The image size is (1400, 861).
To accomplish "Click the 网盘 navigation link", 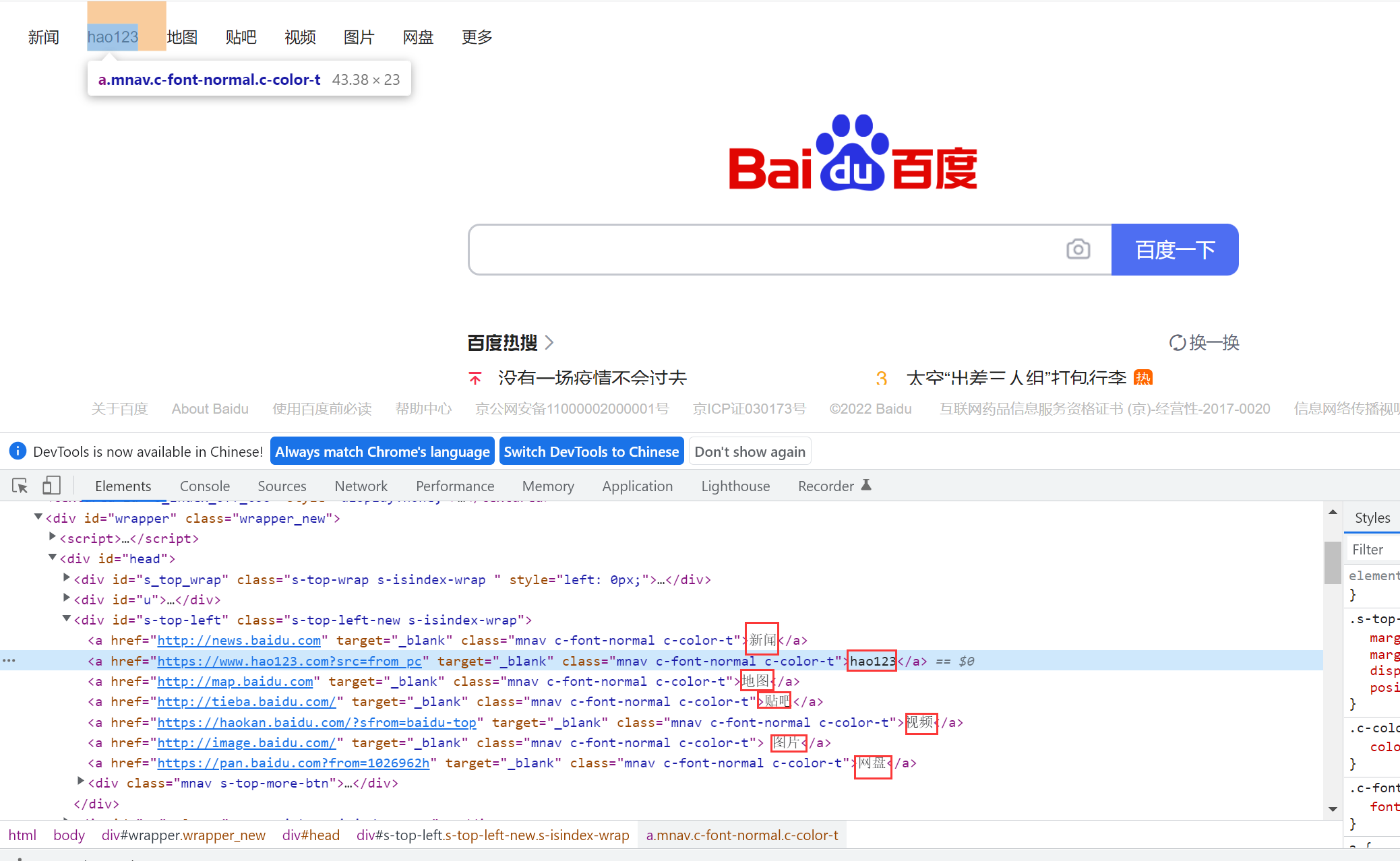I will pyautogui.click(x=418, y=37).
